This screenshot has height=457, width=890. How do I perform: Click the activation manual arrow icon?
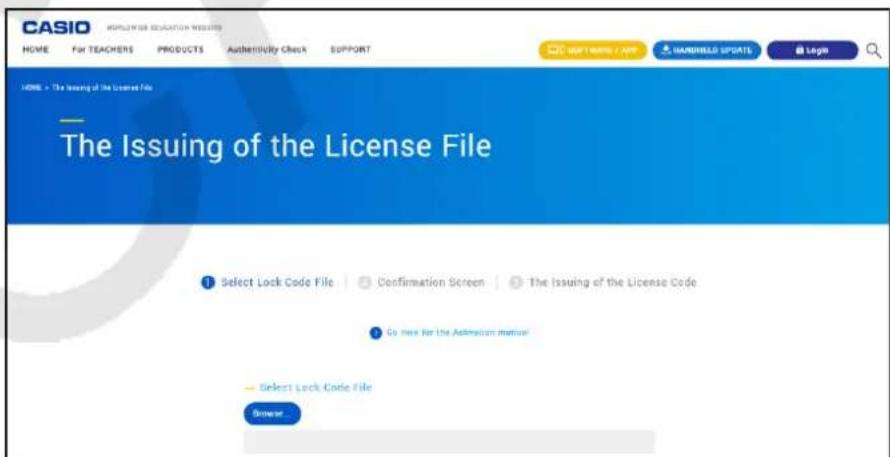[375, 333]
